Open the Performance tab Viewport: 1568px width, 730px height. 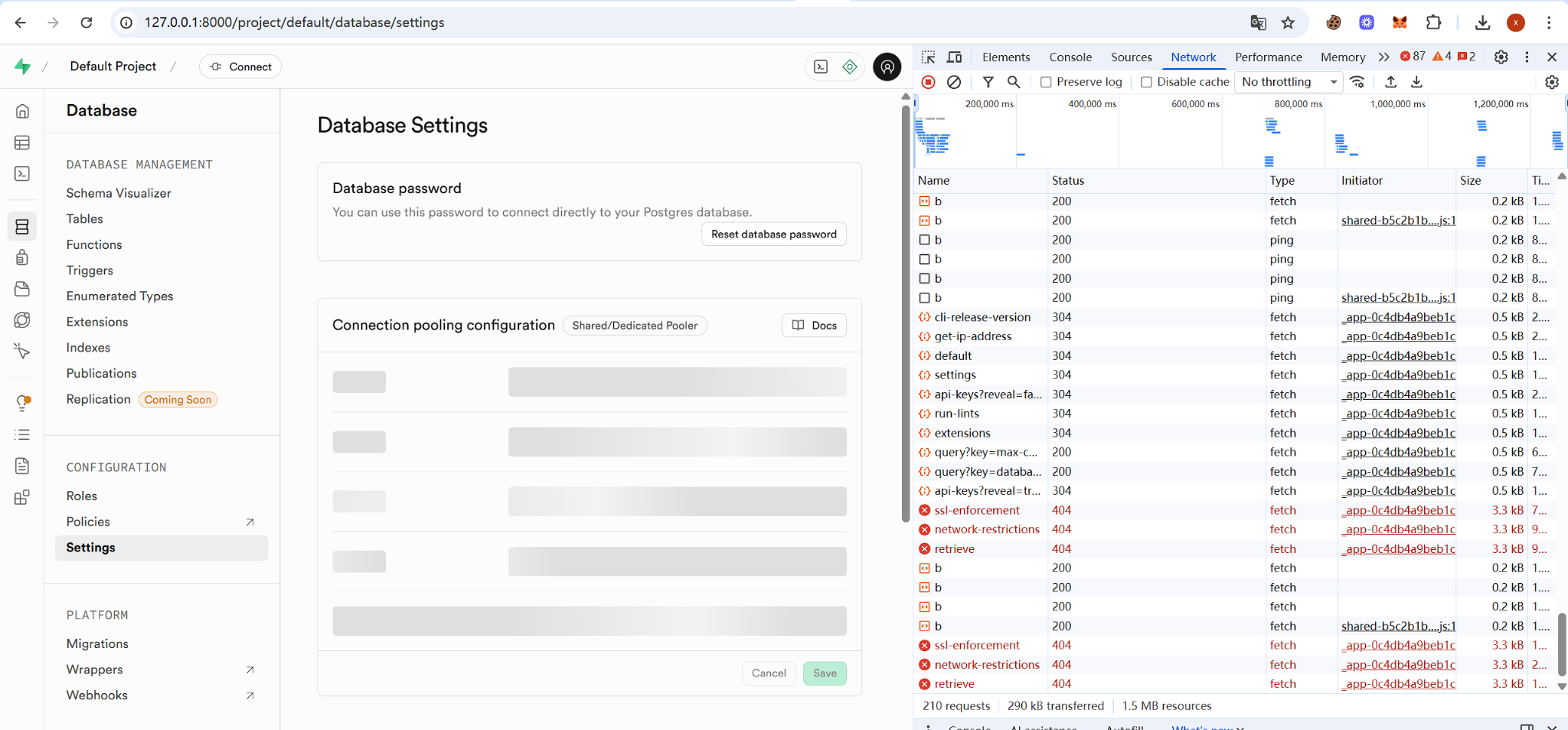[1268, 57]
